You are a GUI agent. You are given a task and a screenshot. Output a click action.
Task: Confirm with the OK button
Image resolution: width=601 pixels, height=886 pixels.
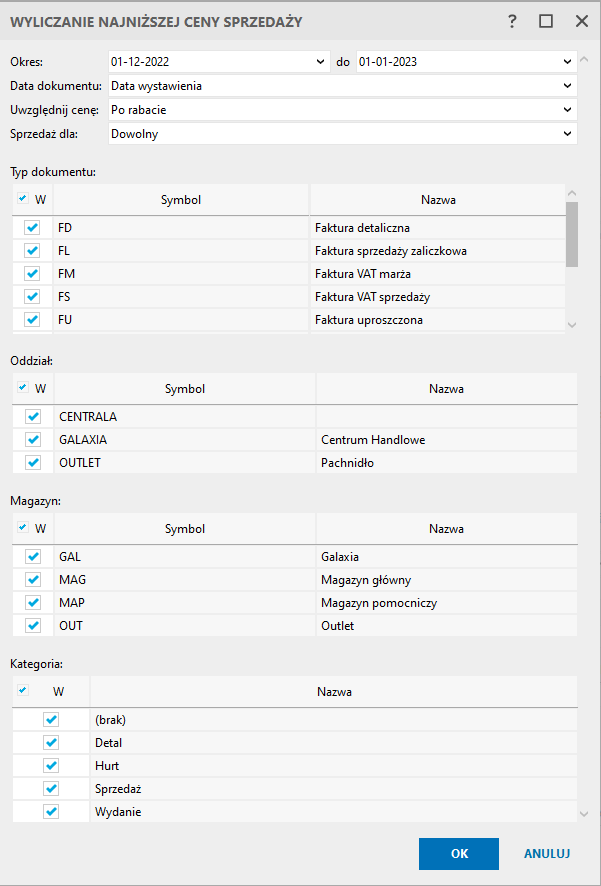(459, 854)
